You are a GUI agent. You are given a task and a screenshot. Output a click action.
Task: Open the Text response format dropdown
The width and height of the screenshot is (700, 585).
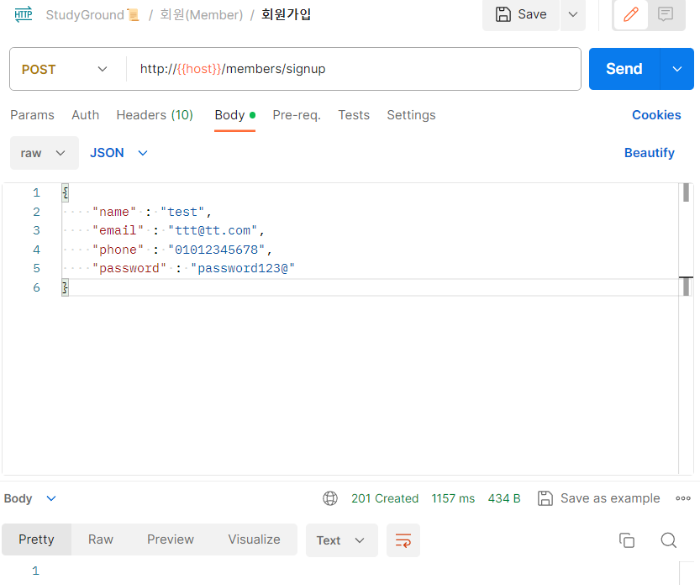point(342,540)
